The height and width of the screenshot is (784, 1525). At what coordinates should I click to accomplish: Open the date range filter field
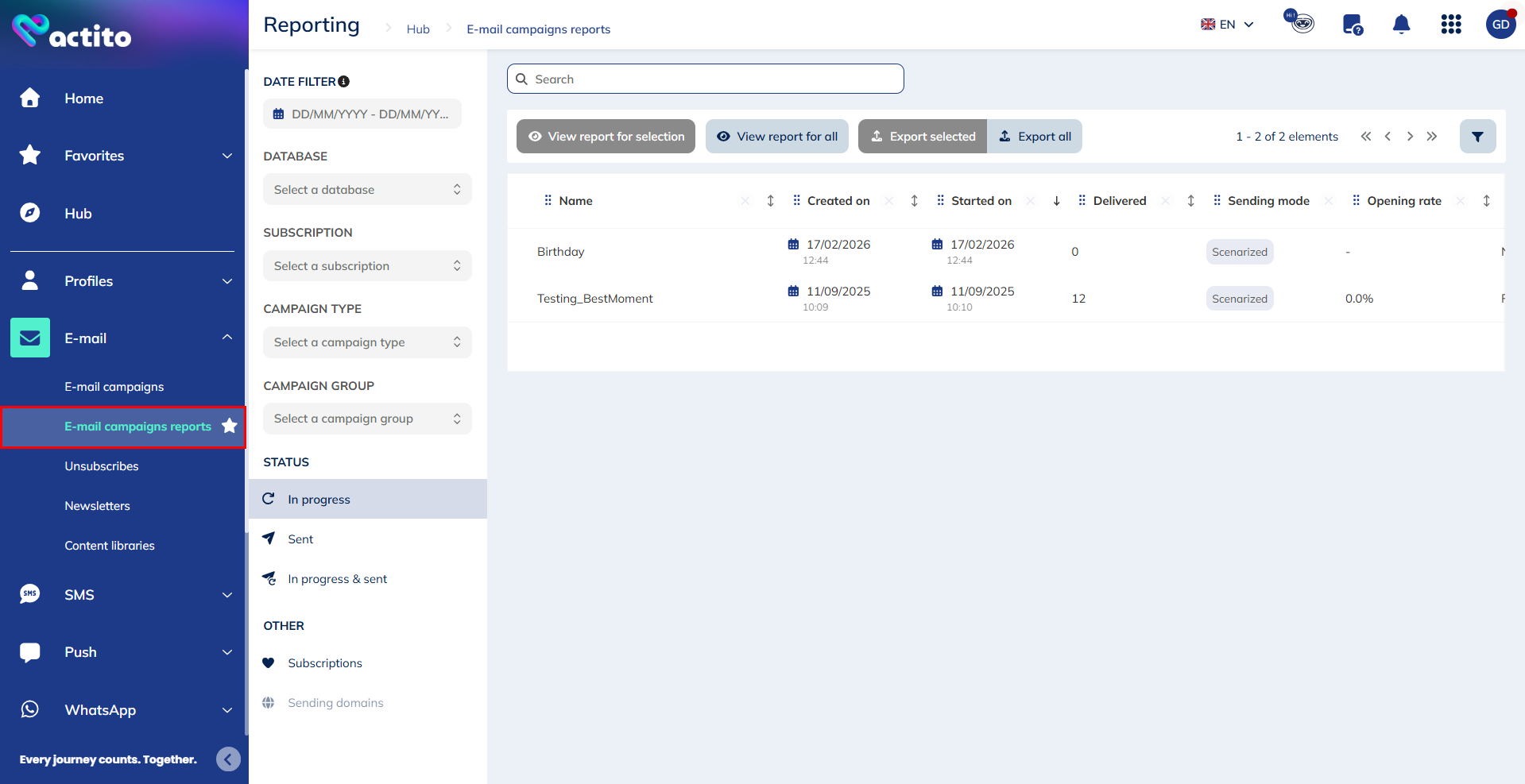[x=362, y=114]
